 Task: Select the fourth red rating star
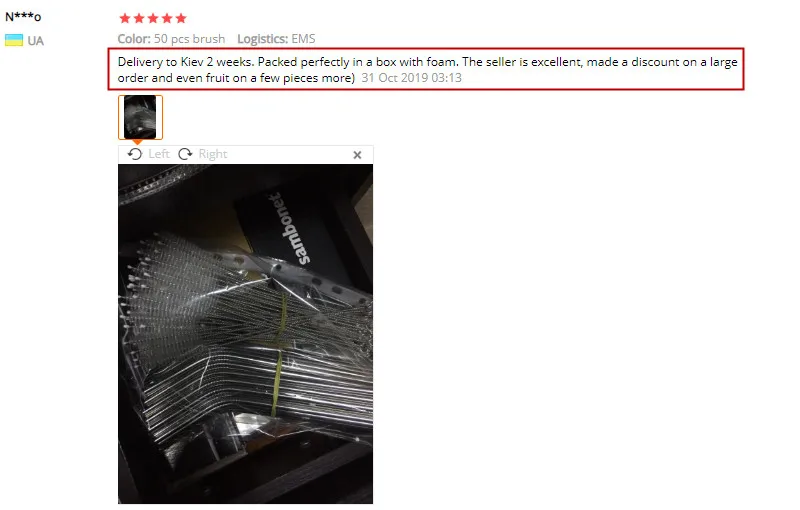tap(167, 18)
